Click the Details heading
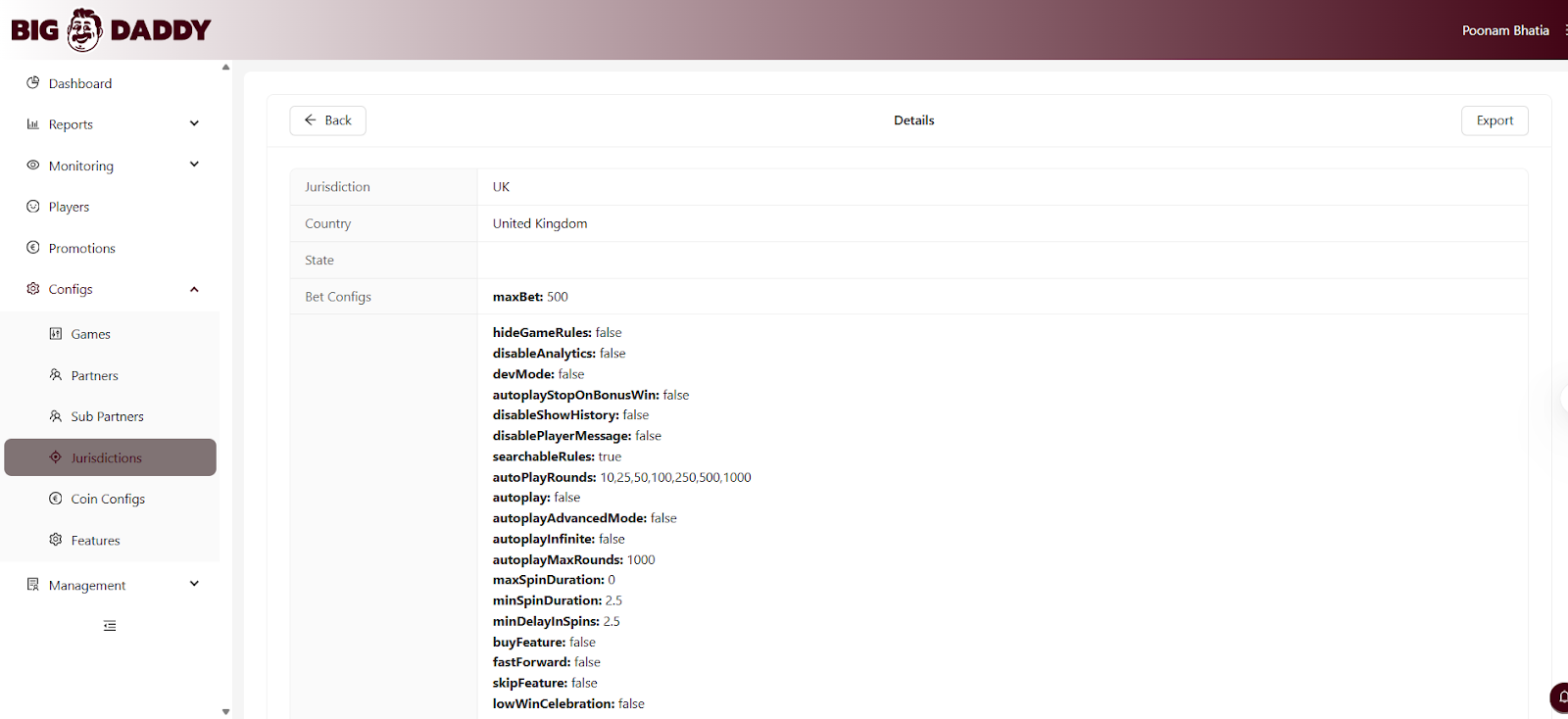Viewport: 1568px width, 719px height. (x=913, y=120)
